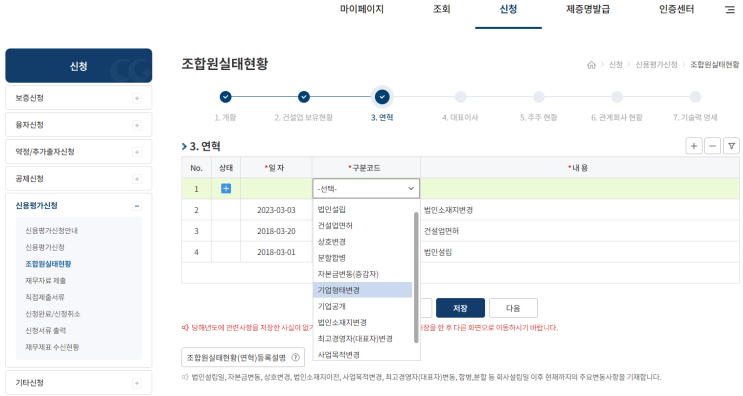Image resolution: width=743 pixels, height=396 pixels.
Task: Expand 융자신청 sidebar section
Action: [x=136, y=125]
